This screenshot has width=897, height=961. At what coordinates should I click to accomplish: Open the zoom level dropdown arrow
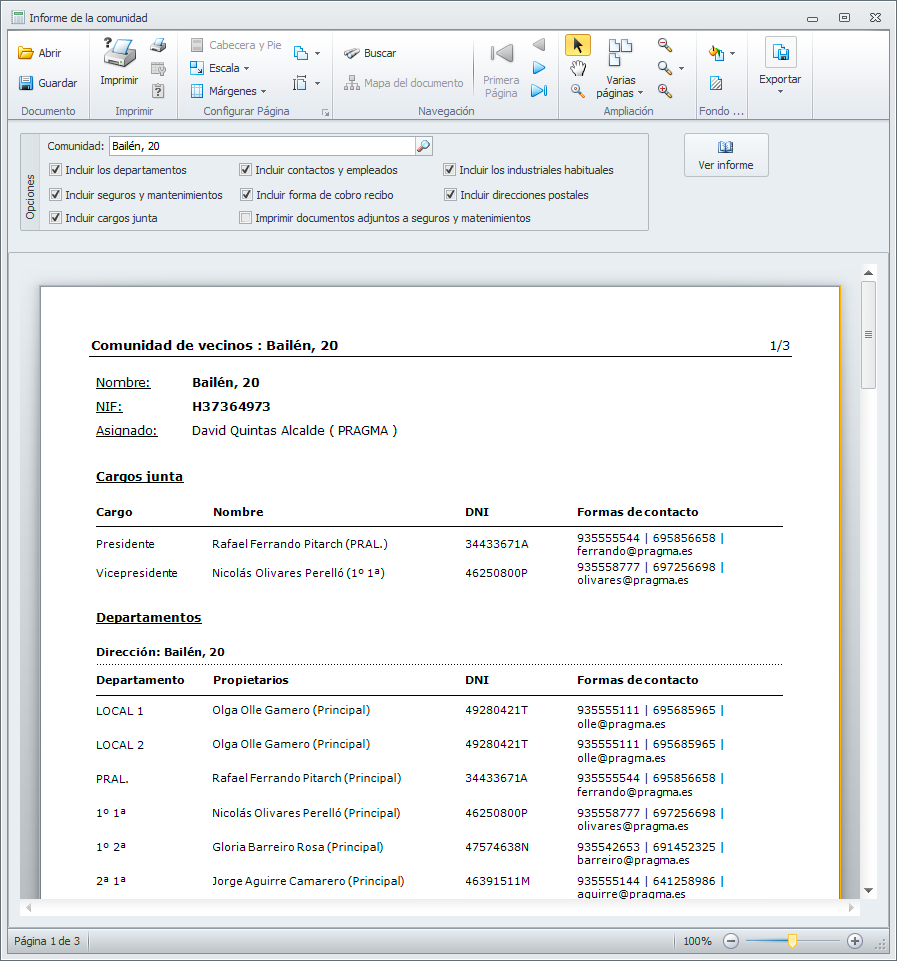[681, 68]
